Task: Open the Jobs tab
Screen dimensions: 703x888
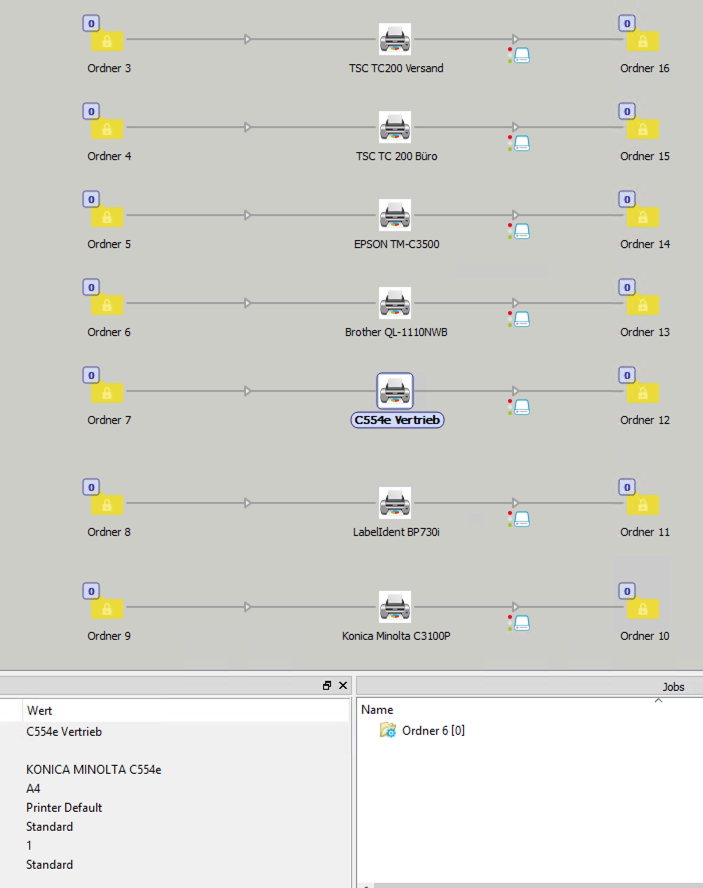Action: (674, 687)
